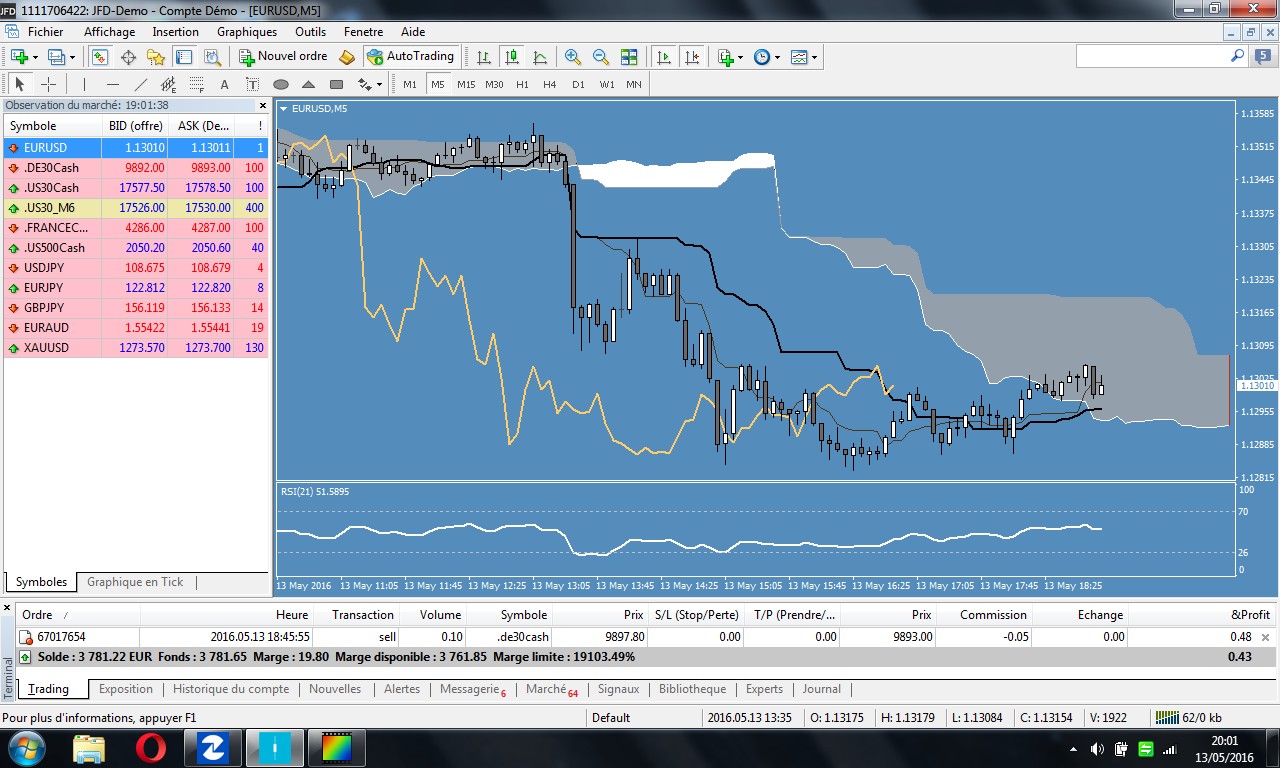Click the tile windows icon
Screen dimensions: 1280x768
click(x=629, y=57)
